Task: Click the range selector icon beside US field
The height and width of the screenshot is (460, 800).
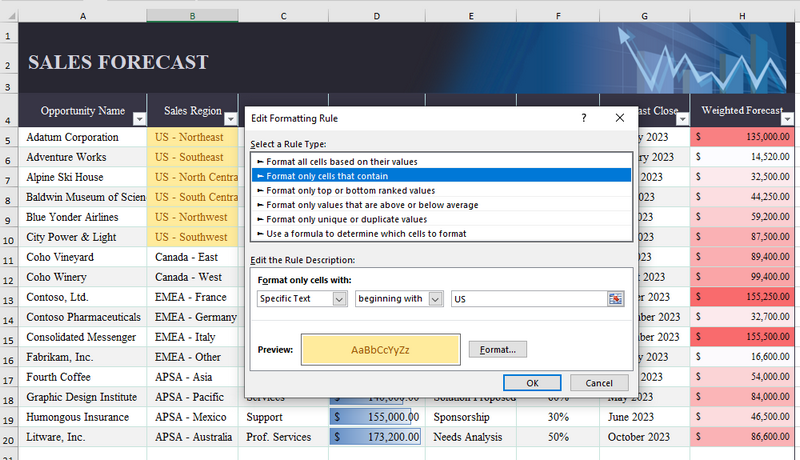Action: [615, 299]
